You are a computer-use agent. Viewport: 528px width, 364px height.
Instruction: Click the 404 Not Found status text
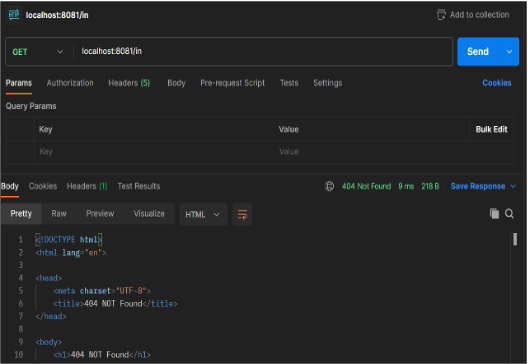coord(366,186)
